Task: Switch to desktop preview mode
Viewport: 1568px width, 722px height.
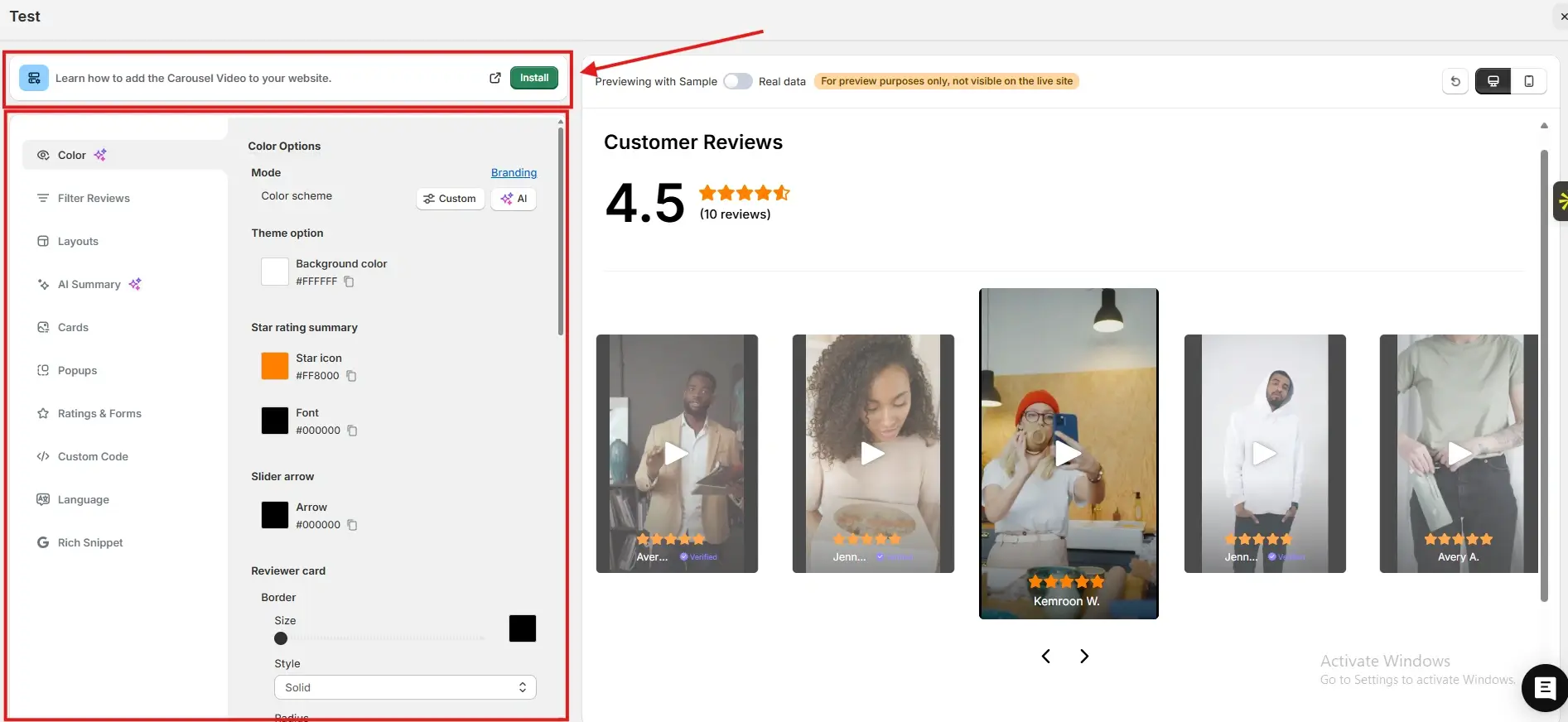Action: click(x=1493, y=81)
